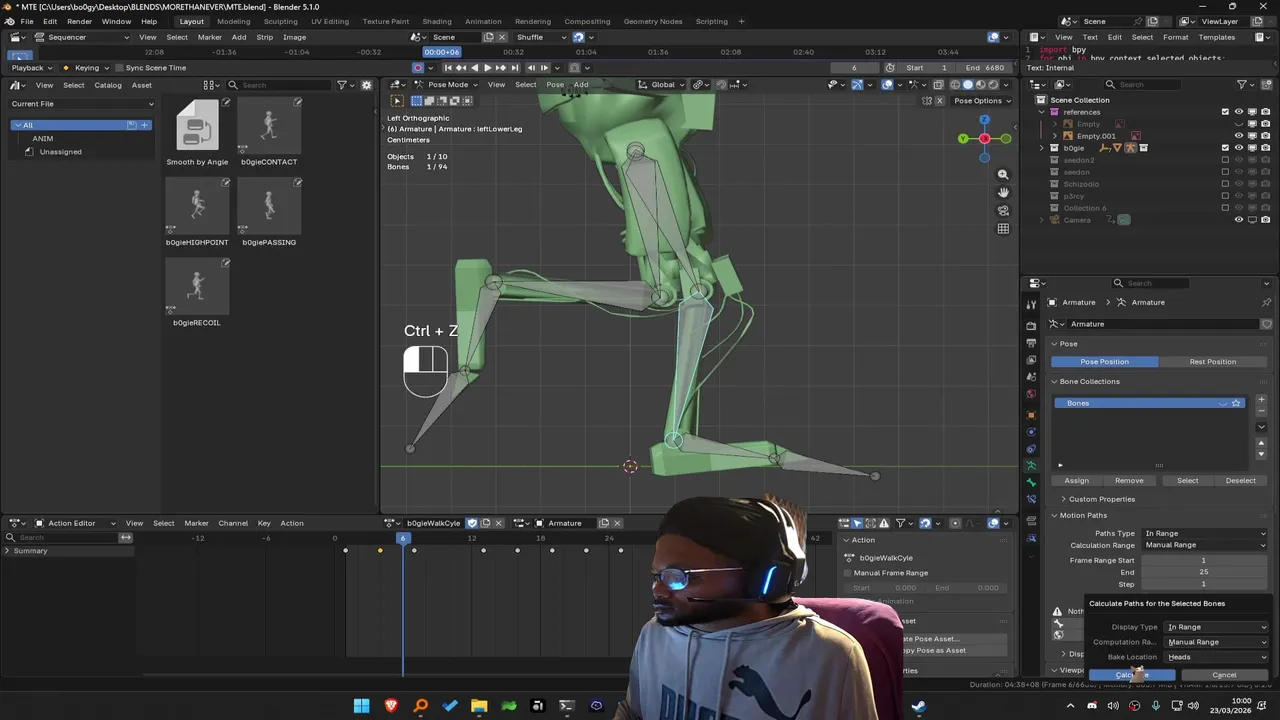Disable Camera row render camera icon
The height and width of the screenshot is (720, 1280).
coord(1265,220)
